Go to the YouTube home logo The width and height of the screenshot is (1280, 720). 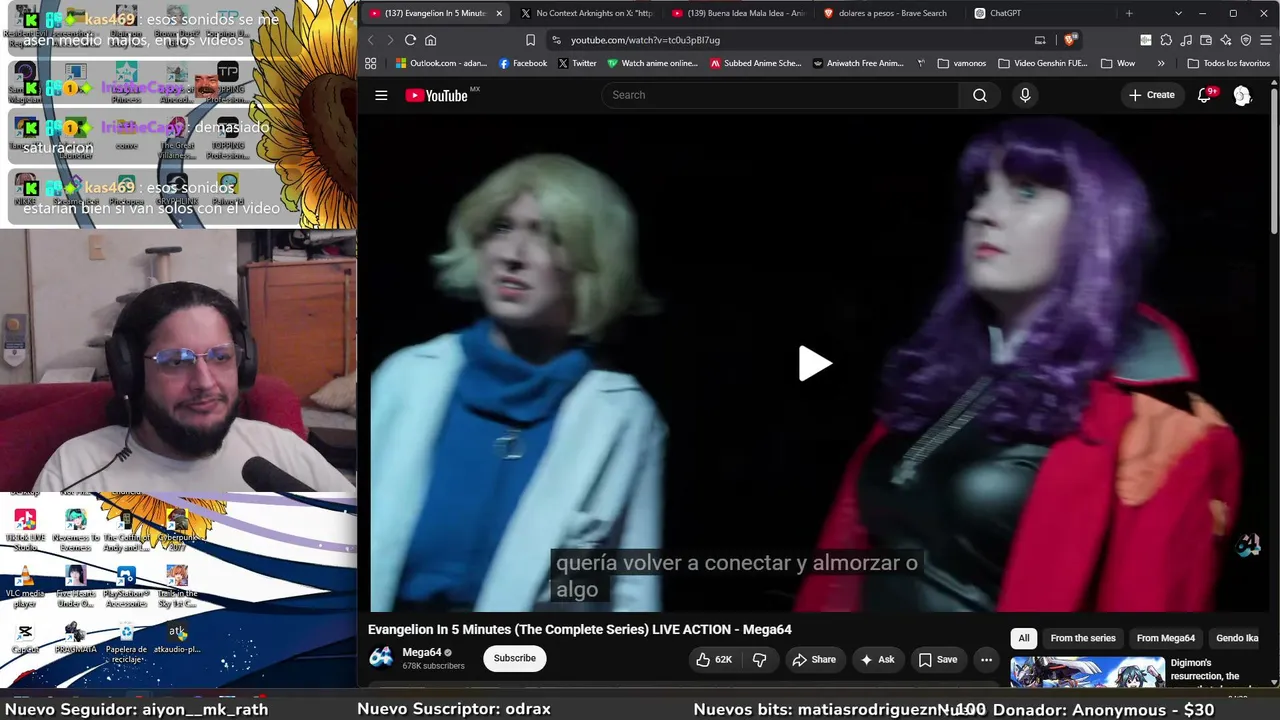pos(437,95)
